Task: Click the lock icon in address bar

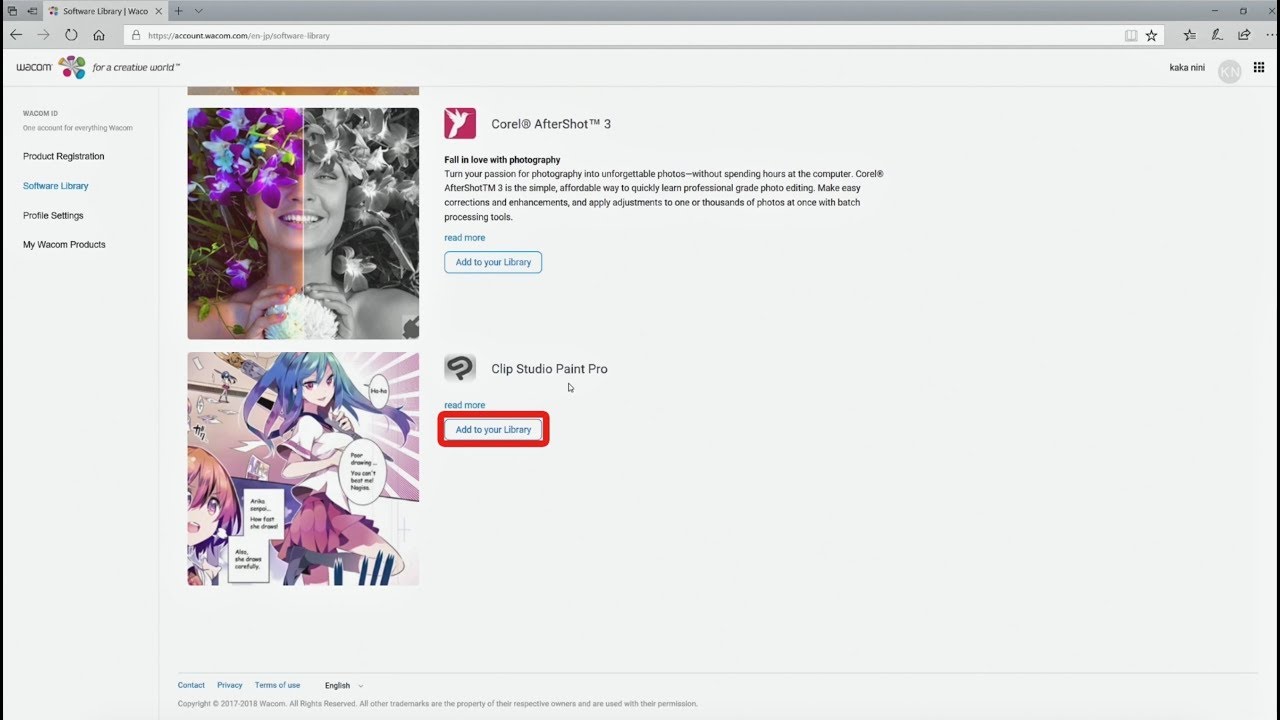Action: pyautogui.click(x=137, y=35)
